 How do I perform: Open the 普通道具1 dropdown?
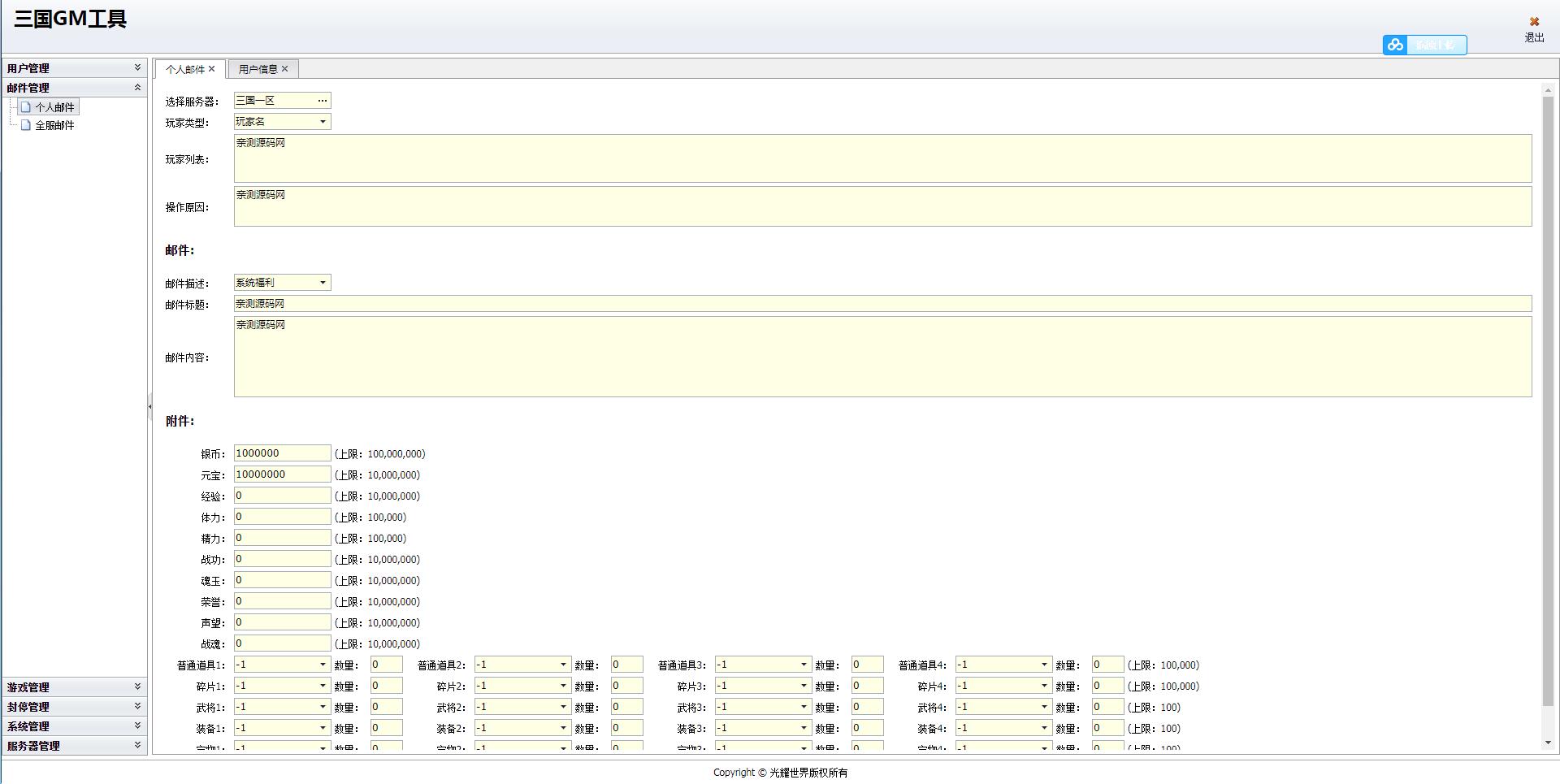[x=323, y=665]
